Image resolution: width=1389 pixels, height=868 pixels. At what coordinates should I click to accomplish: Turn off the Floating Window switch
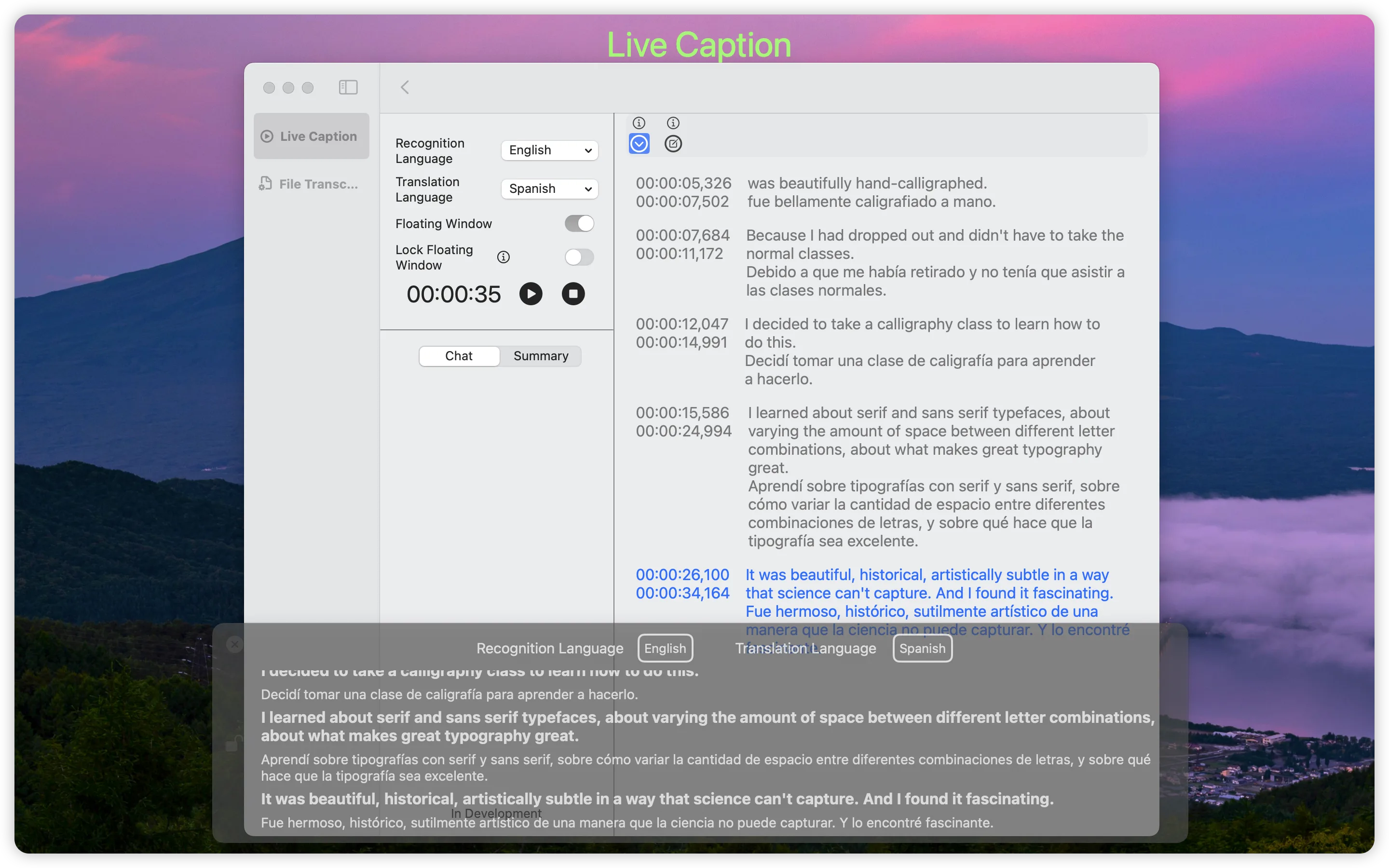click(x=579, y=223)
